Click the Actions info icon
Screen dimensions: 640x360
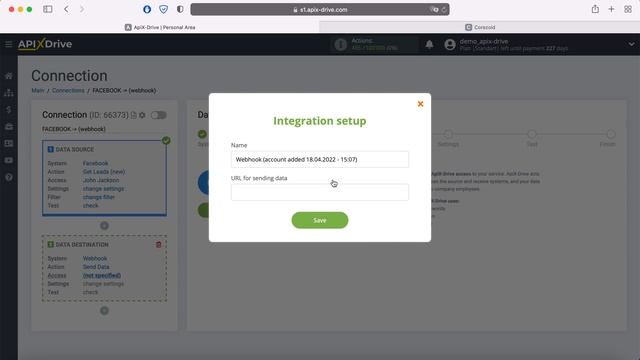[x=340, y=44]
